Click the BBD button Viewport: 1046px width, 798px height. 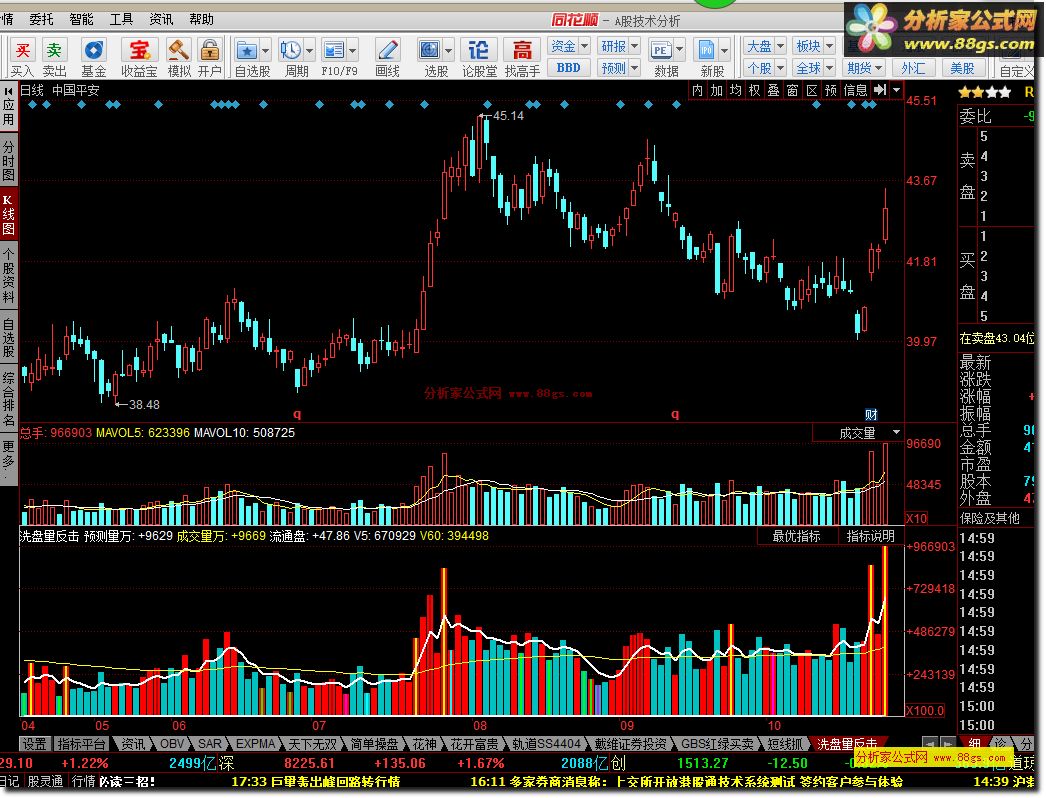pyautogui.click(x=568, y=68)
